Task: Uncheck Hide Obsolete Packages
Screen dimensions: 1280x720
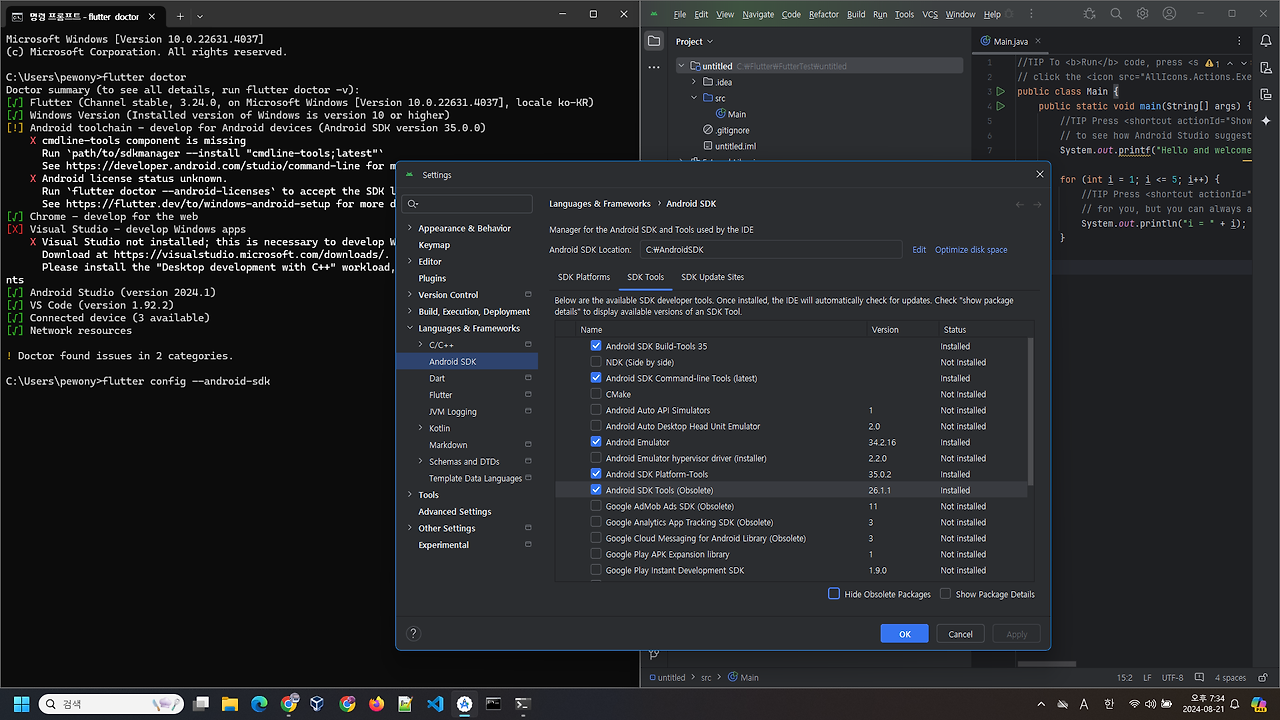Action: [x=833, y=593]
